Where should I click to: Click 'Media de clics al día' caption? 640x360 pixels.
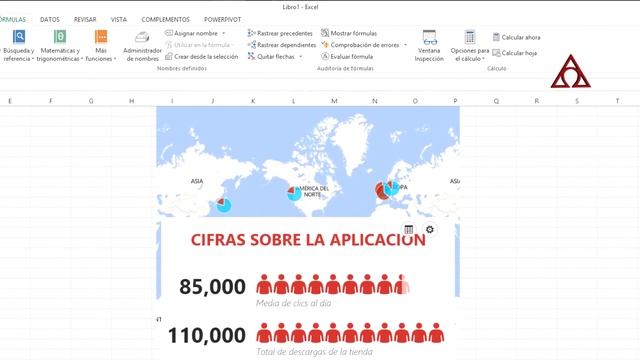tap(293, 303)
